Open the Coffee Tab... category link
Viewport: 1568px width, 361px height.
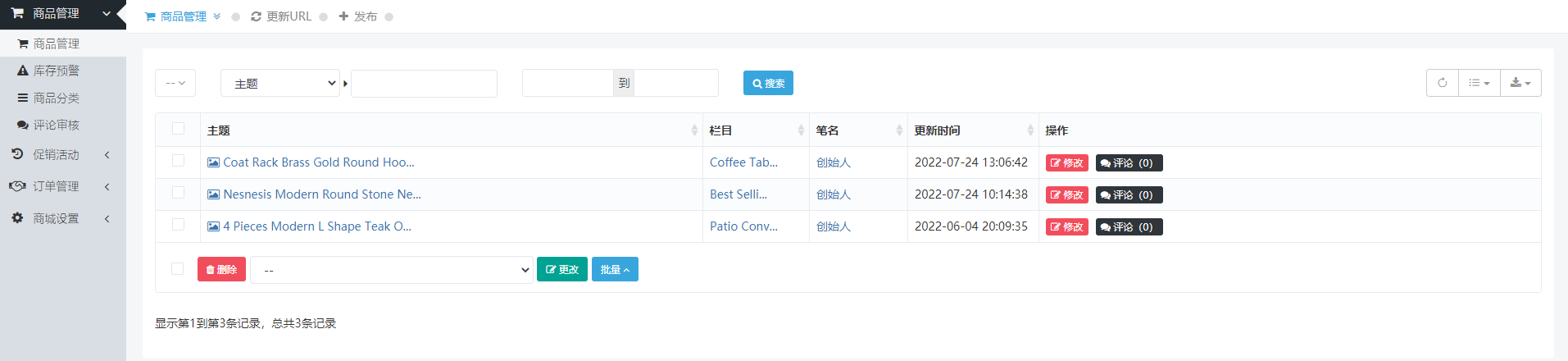tap(743, 162)
